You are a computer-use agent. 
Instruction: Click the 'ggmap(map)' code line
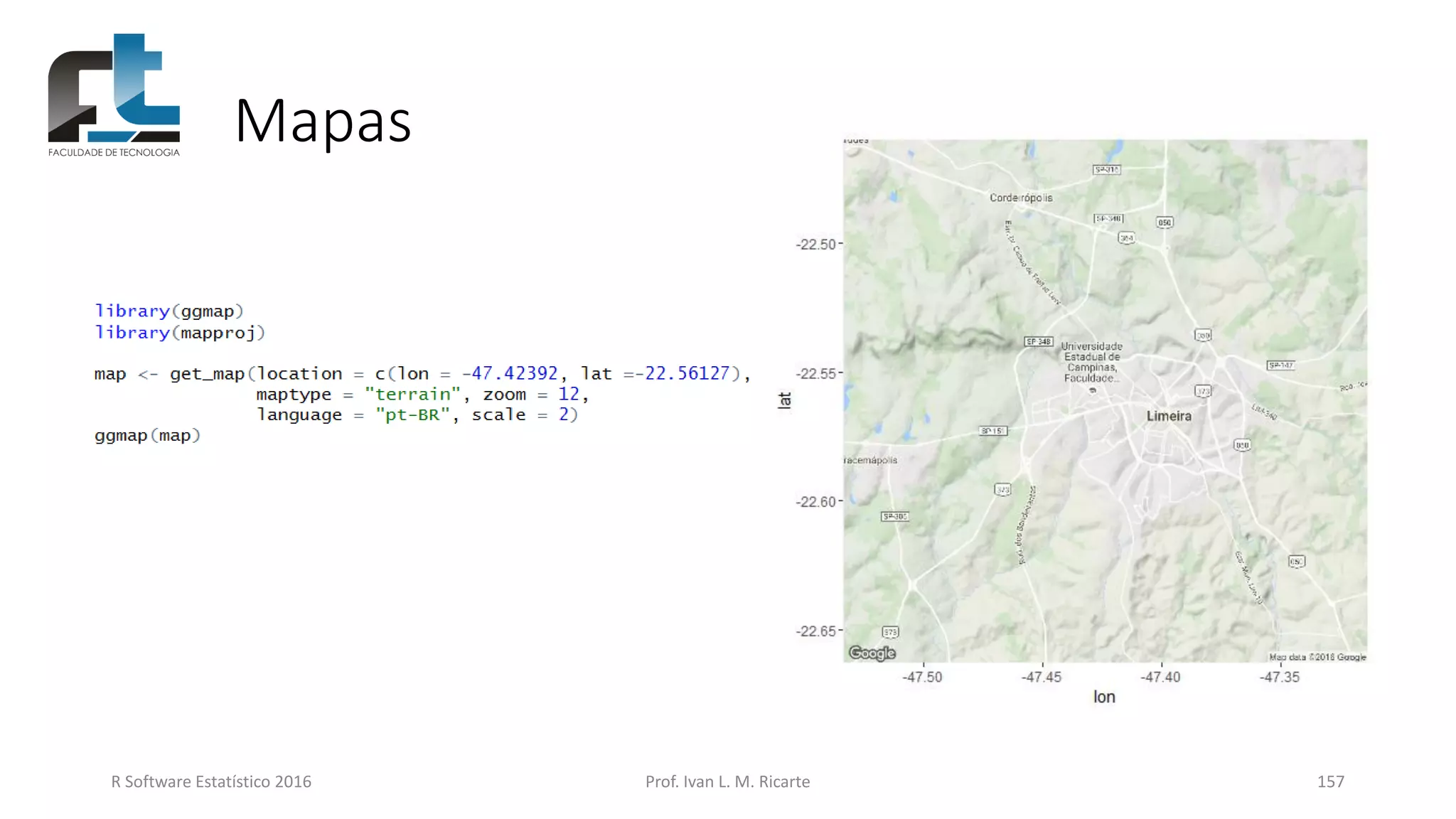(148, 435)
